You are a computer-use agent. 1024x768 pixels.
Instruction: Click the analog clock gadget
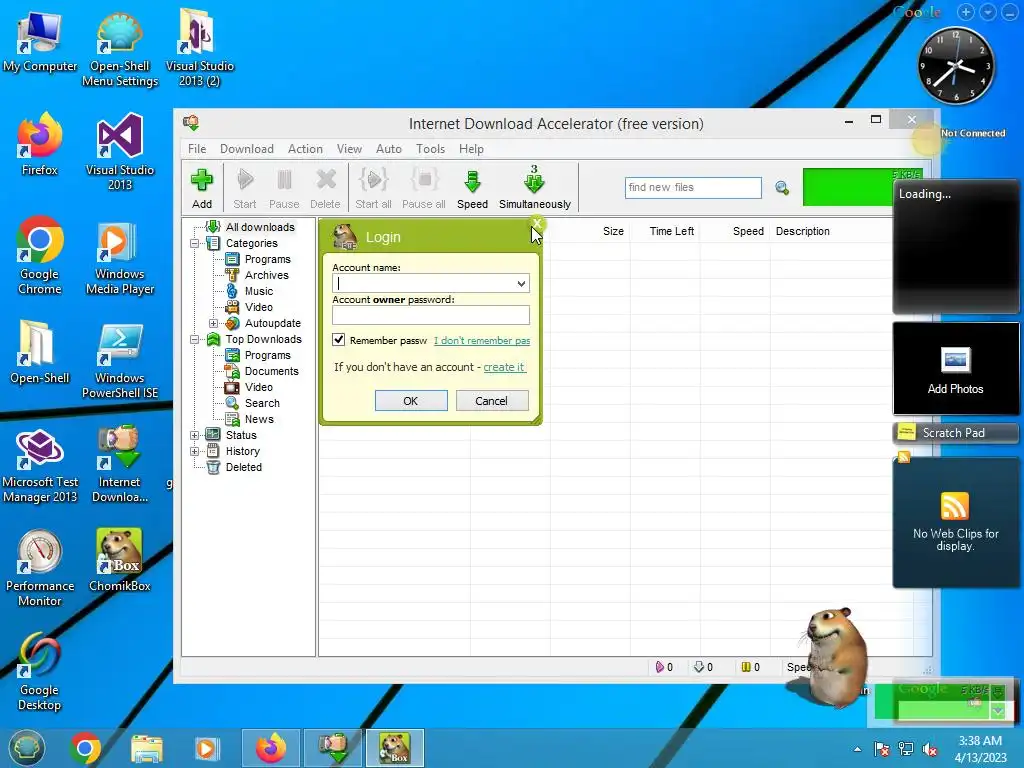(955, 66)
